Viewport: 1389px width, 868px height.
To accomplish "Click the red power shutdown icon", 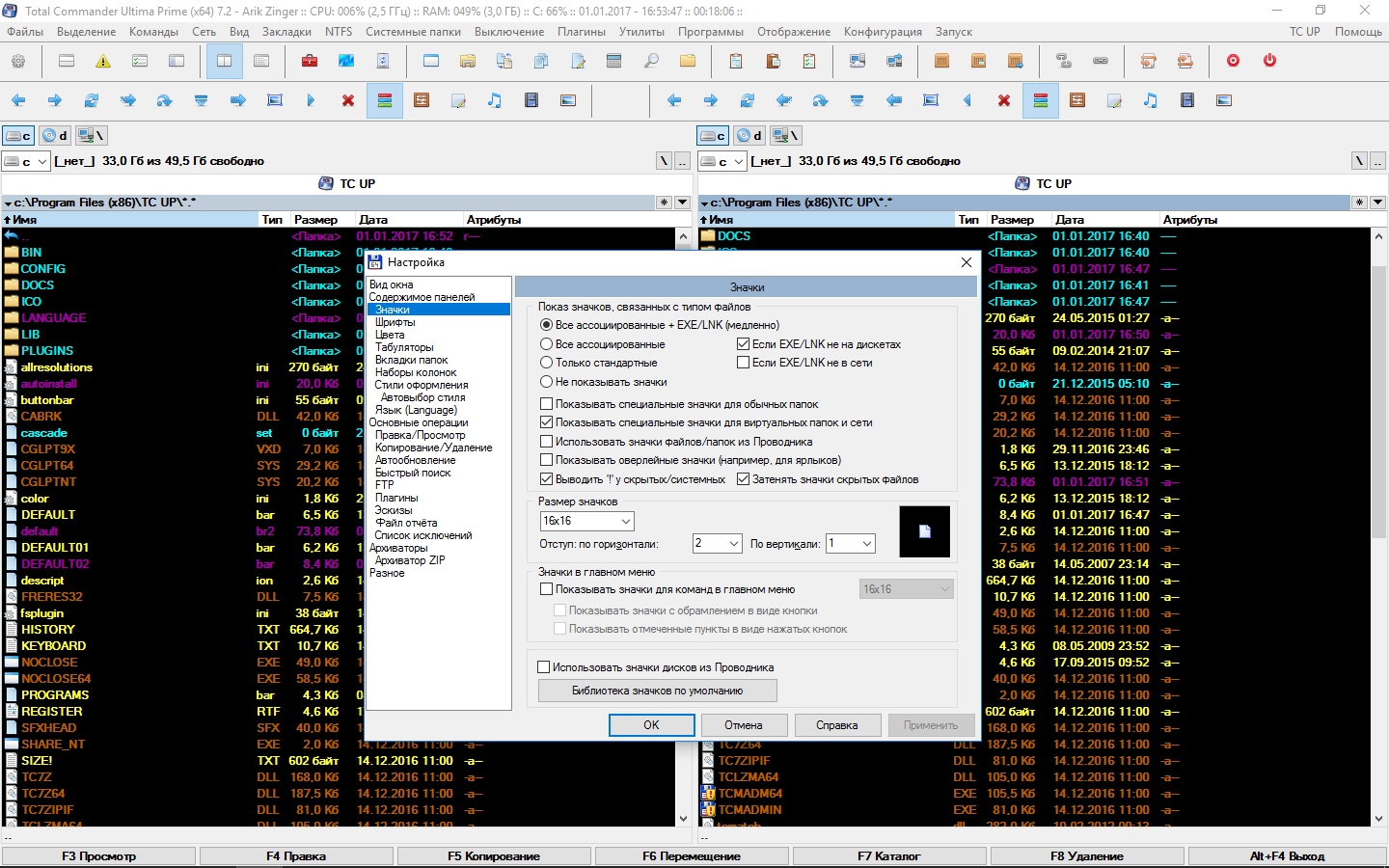I will [1269, 61].
